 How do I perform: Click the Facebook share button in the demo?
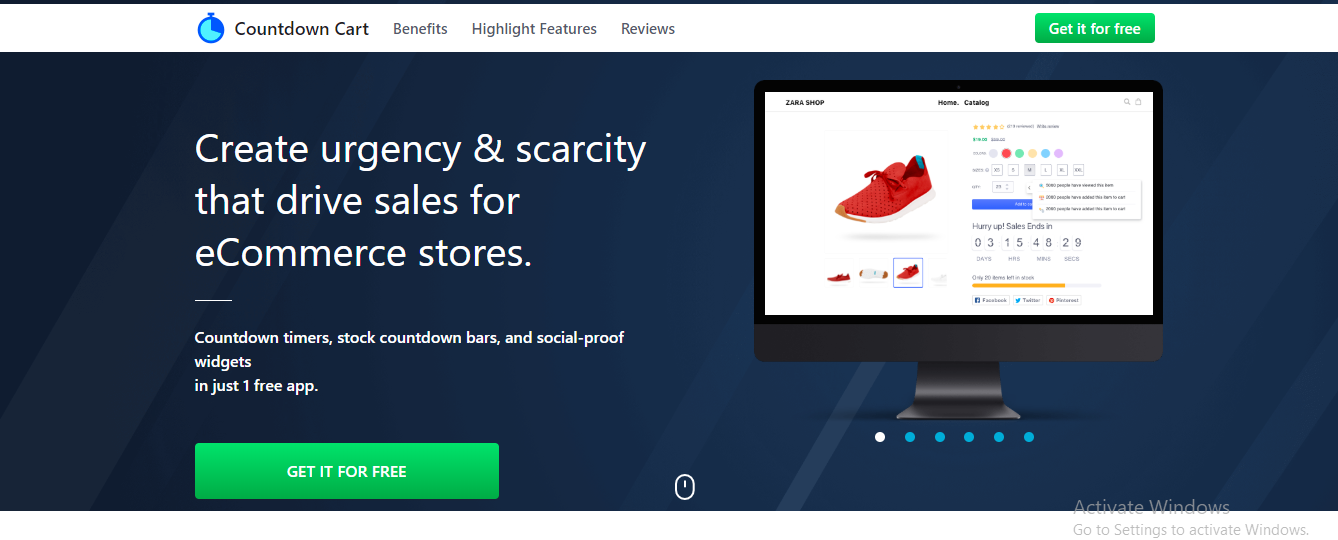[991, 300]
